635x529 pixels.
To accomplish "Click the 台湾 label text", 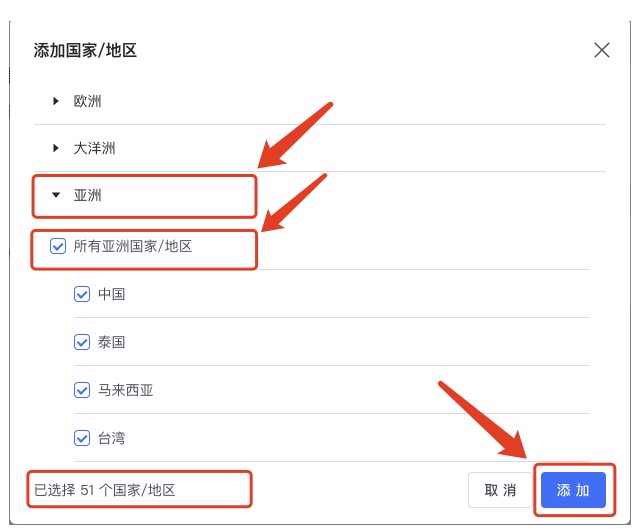I will tap(111, 438).
